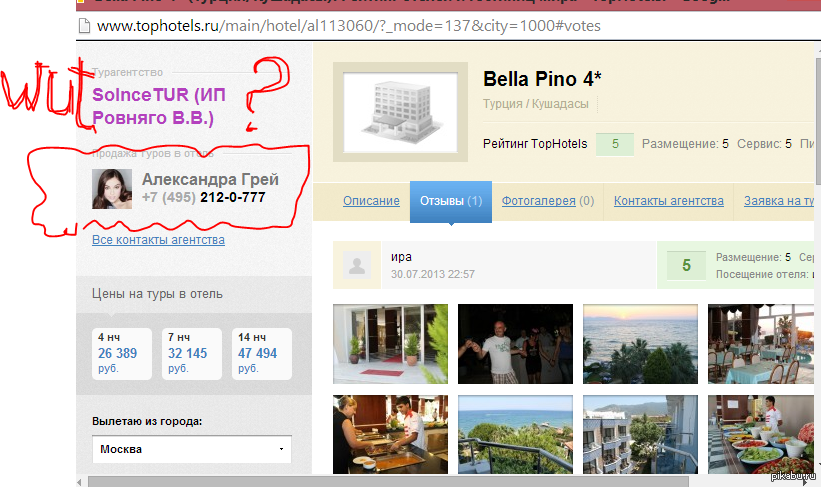
Task: Open the sunset sea photo
Action: [640, 344]
